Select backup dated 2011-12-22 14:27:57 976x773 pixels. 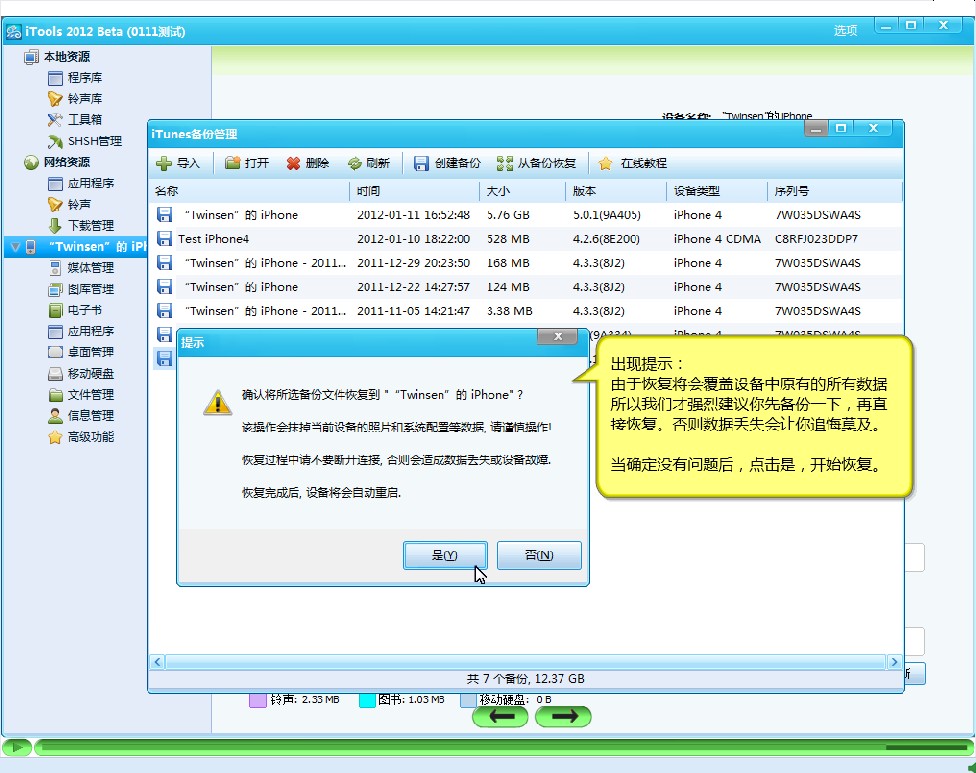(x=525, y=287)
